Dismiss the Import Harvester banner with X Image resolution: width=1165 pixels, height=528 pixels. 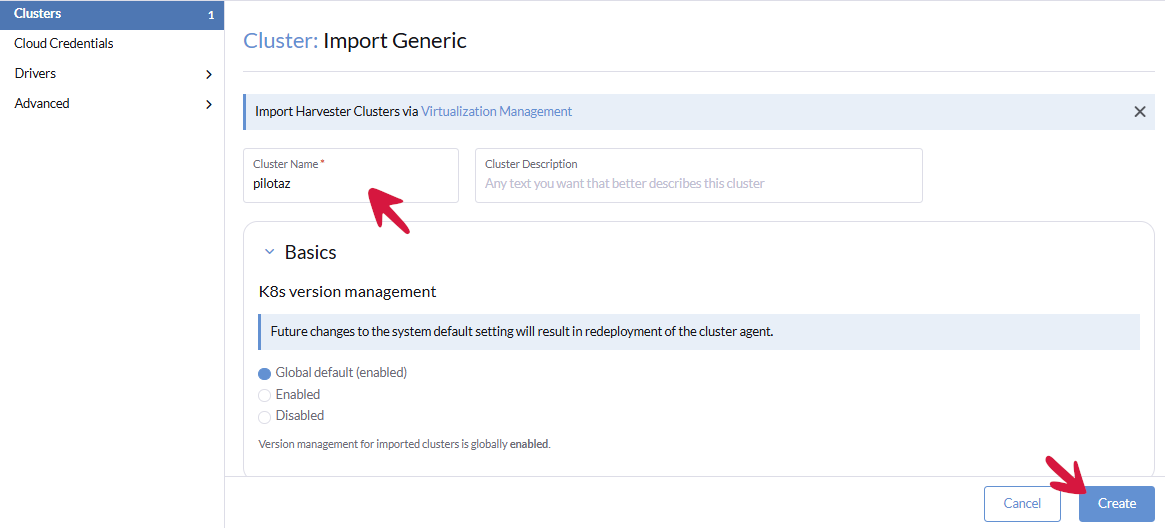pyautogui.click(x=1139, y=112)
